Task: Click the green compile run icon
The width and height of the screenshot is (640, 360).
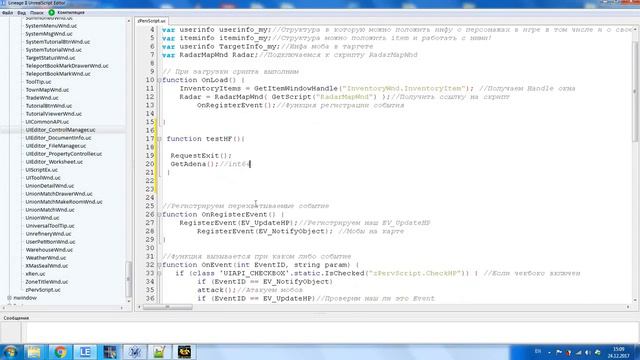Action: click(x=51, y=13)
